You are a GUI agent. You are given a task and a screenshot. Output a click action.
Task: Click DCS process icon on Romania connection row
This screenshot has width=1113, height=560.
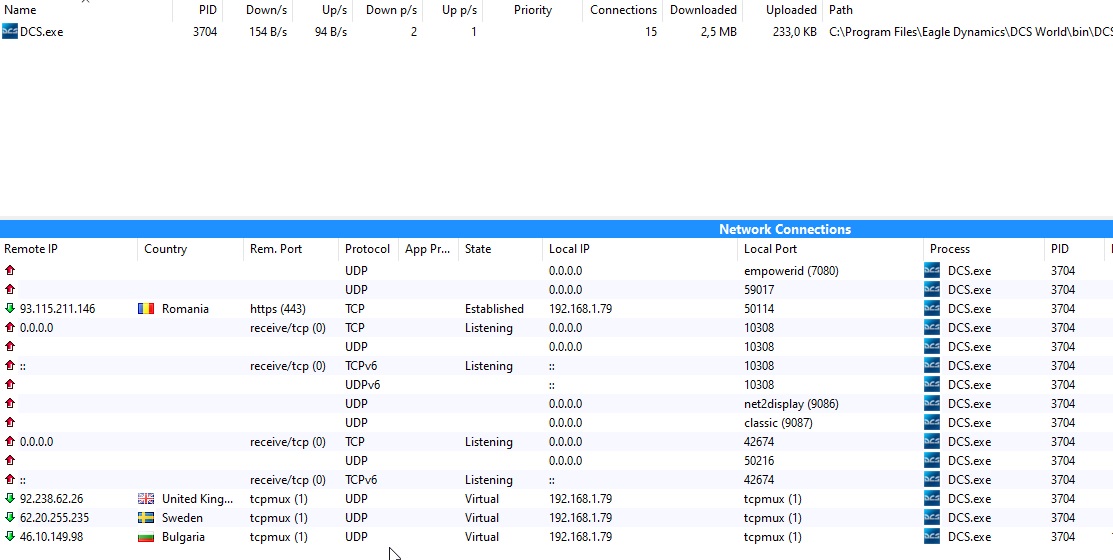coord(932,309)
